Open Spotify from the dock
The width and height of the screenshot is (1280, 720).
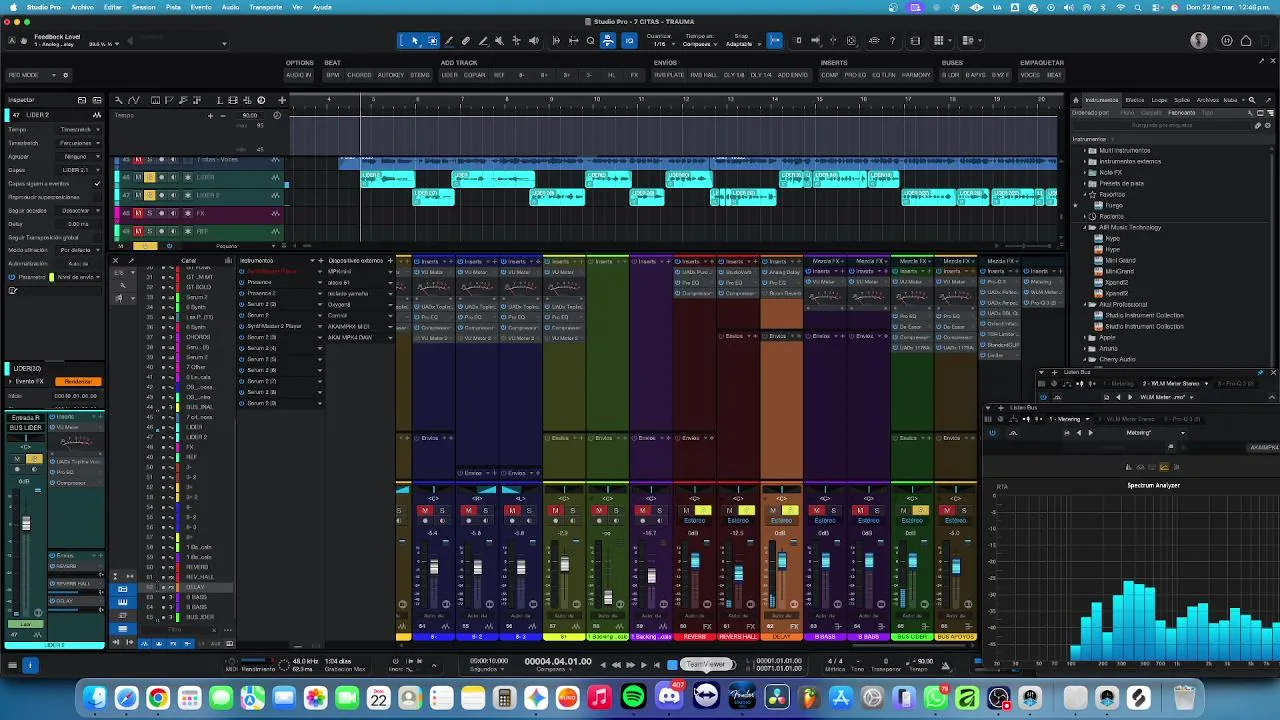tap(634, 698)
